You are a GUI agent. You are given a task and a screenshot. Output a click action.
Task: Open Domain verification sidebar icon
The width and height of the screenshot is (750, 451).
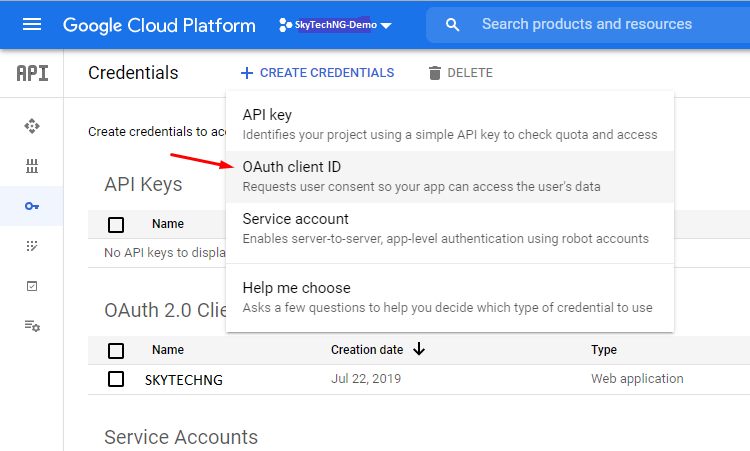pos(32,286)
